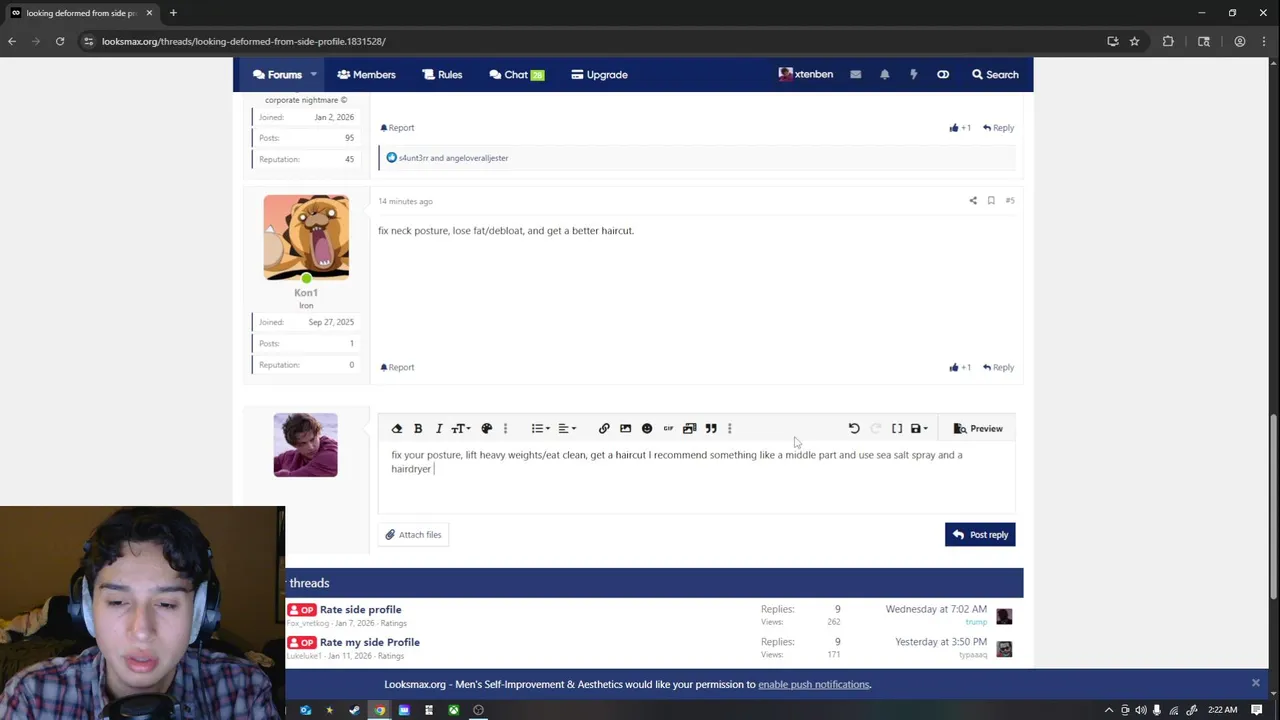Image resolution: width=1280 pixels, height=720 pixels.
Task: Open the Forums menu
Action: (277, 74)
